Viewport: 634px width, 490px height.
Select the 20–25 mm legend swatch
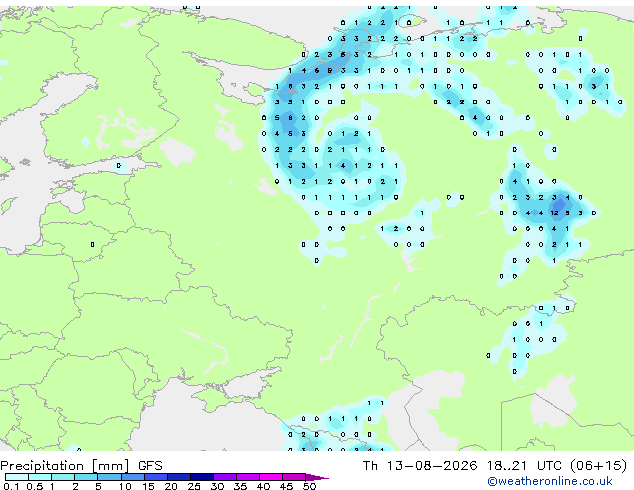[x=178, y=477]
